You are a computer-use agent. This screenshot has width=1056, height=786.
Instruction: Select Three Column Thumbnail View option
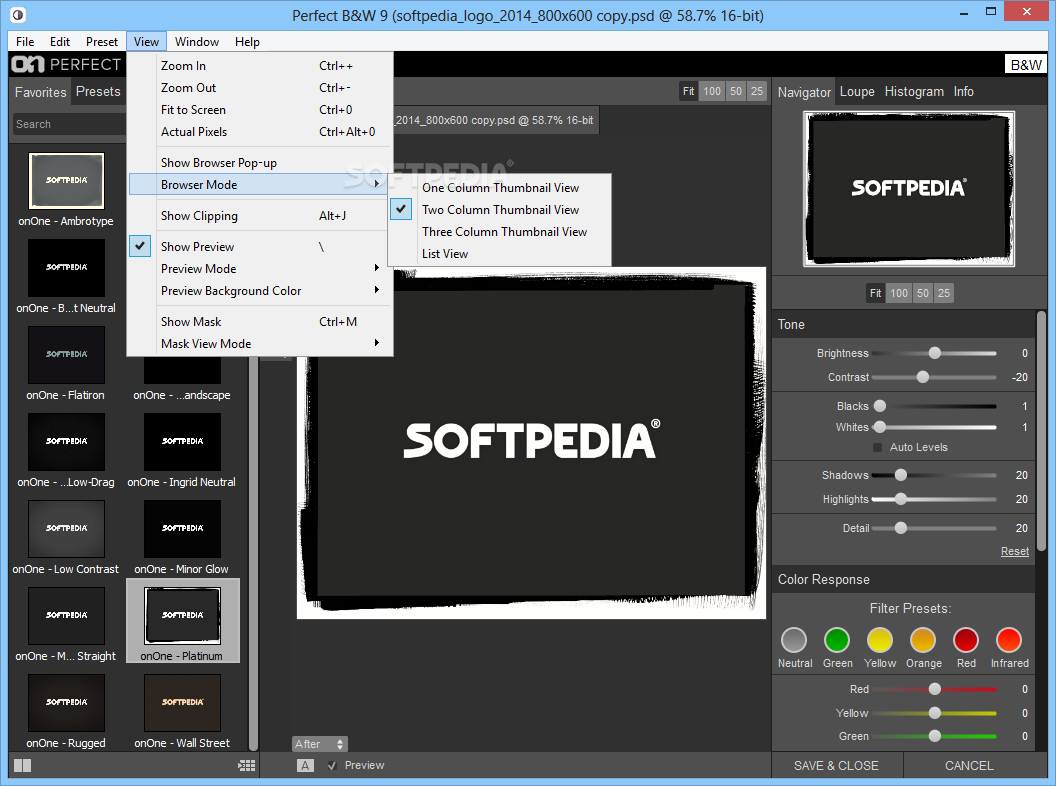500,232
